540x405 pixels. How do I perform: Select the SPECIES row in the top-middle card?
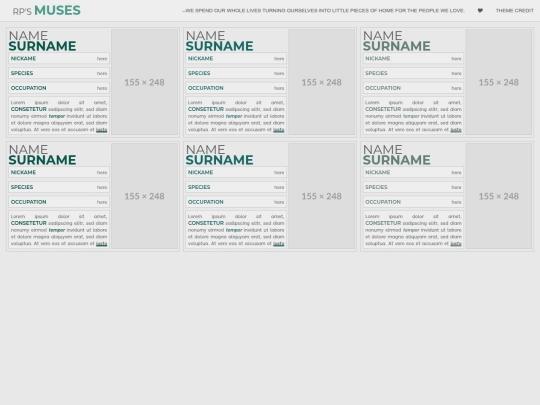(236, 73)
